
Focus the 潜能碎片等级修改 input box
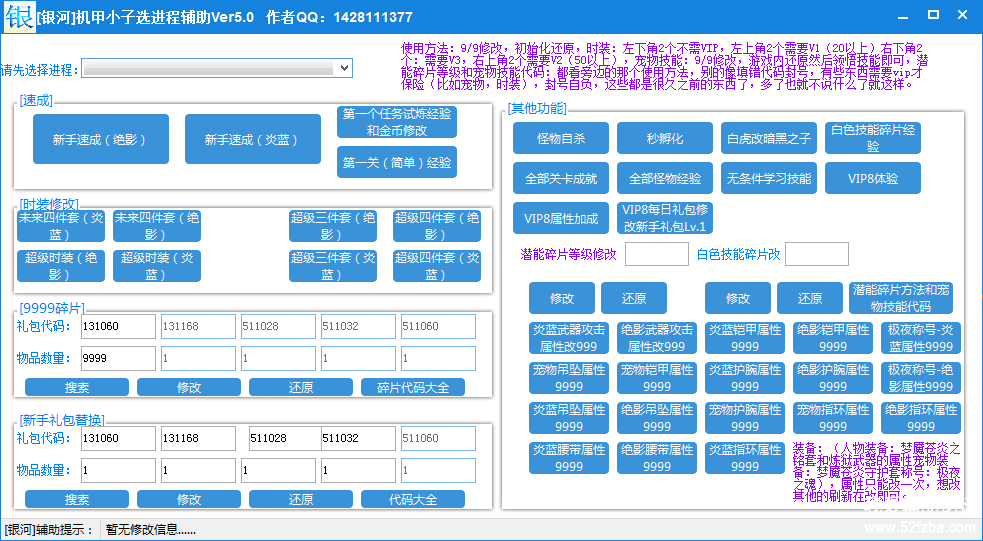(656, 254)
